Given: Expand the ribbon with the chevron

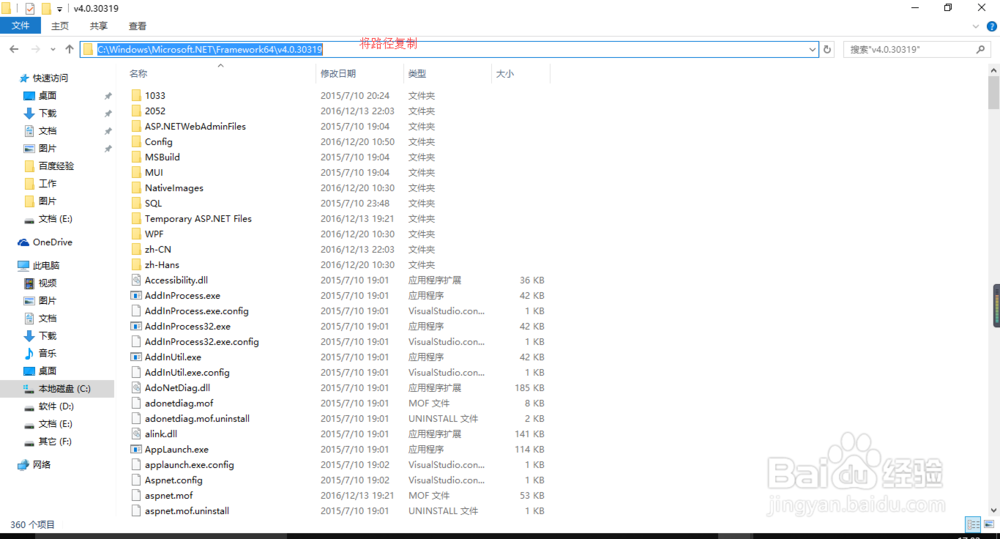Looking at the screenshot, I should tap(975, 26).
